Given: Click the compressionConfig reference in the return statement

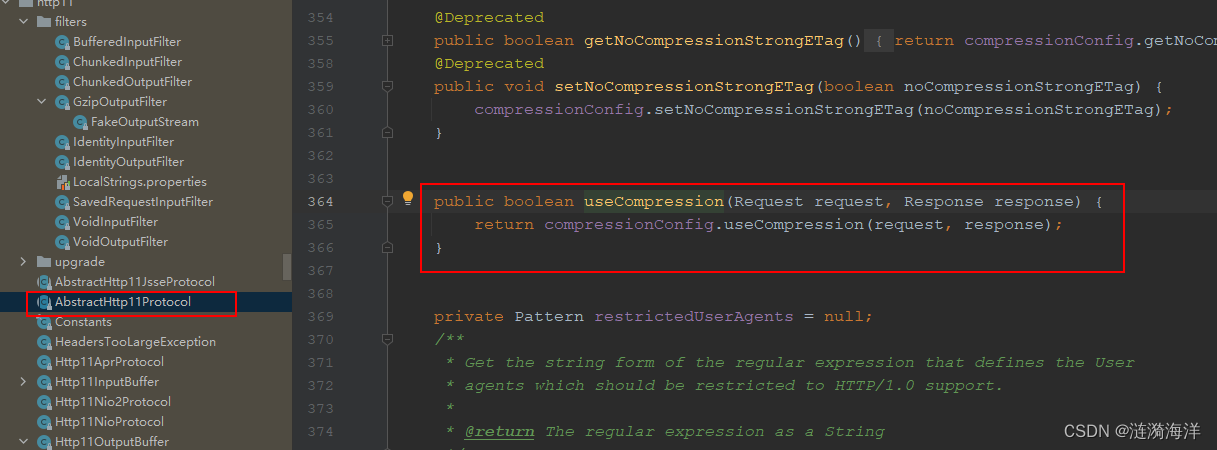Looking at the screenshot, I should [629, 224].
